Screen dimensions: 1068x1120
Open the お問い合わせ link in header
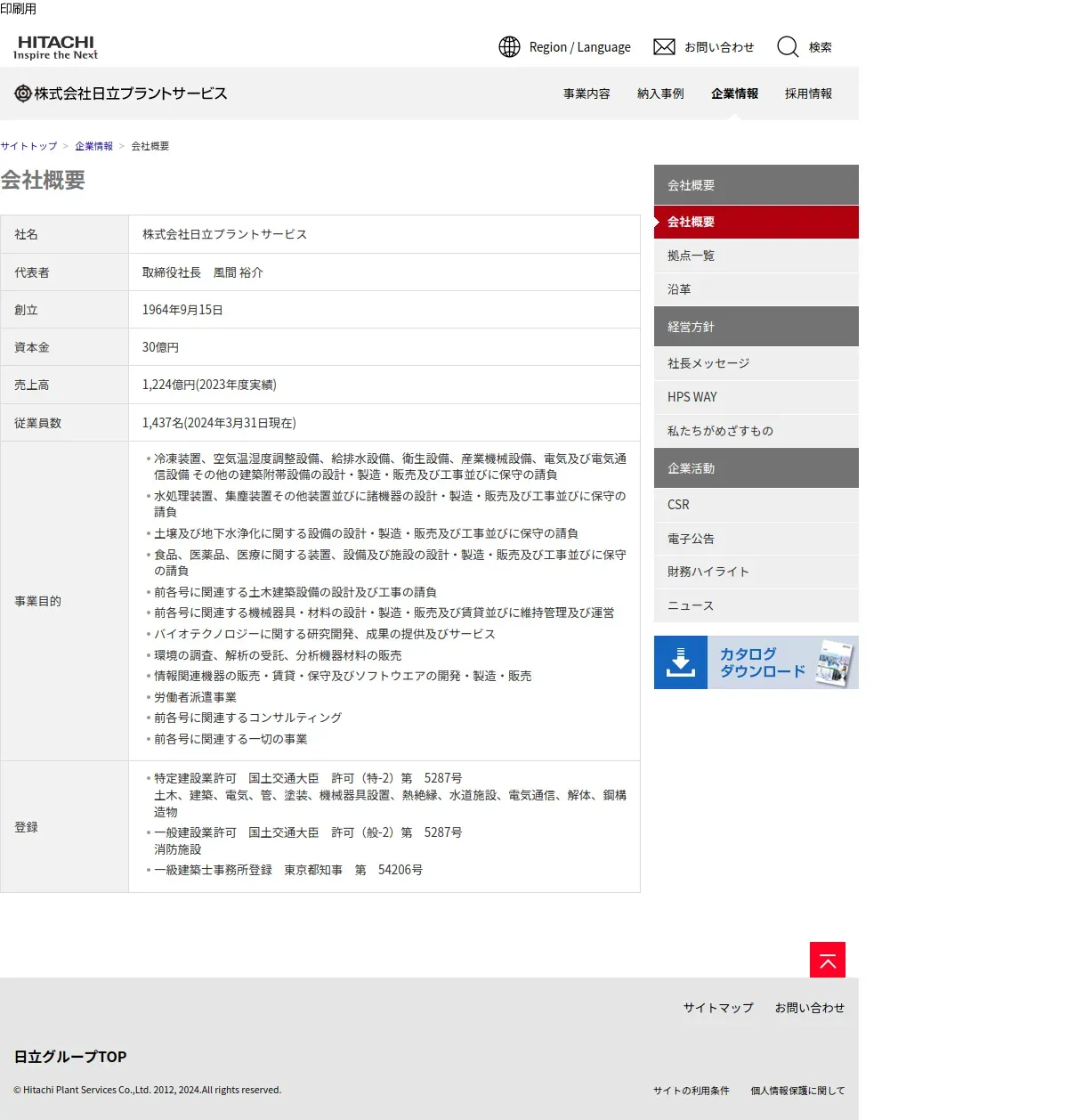pyautogui.click(x=719, y=47)
